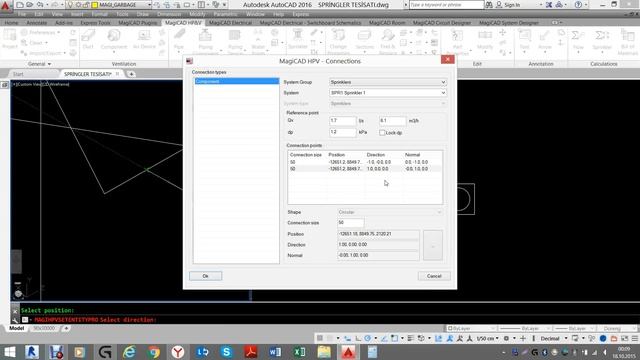The height and width of the screenshot is (360, 640).
Task: Click the Qv l/s input field
Action: coord(342,121)
